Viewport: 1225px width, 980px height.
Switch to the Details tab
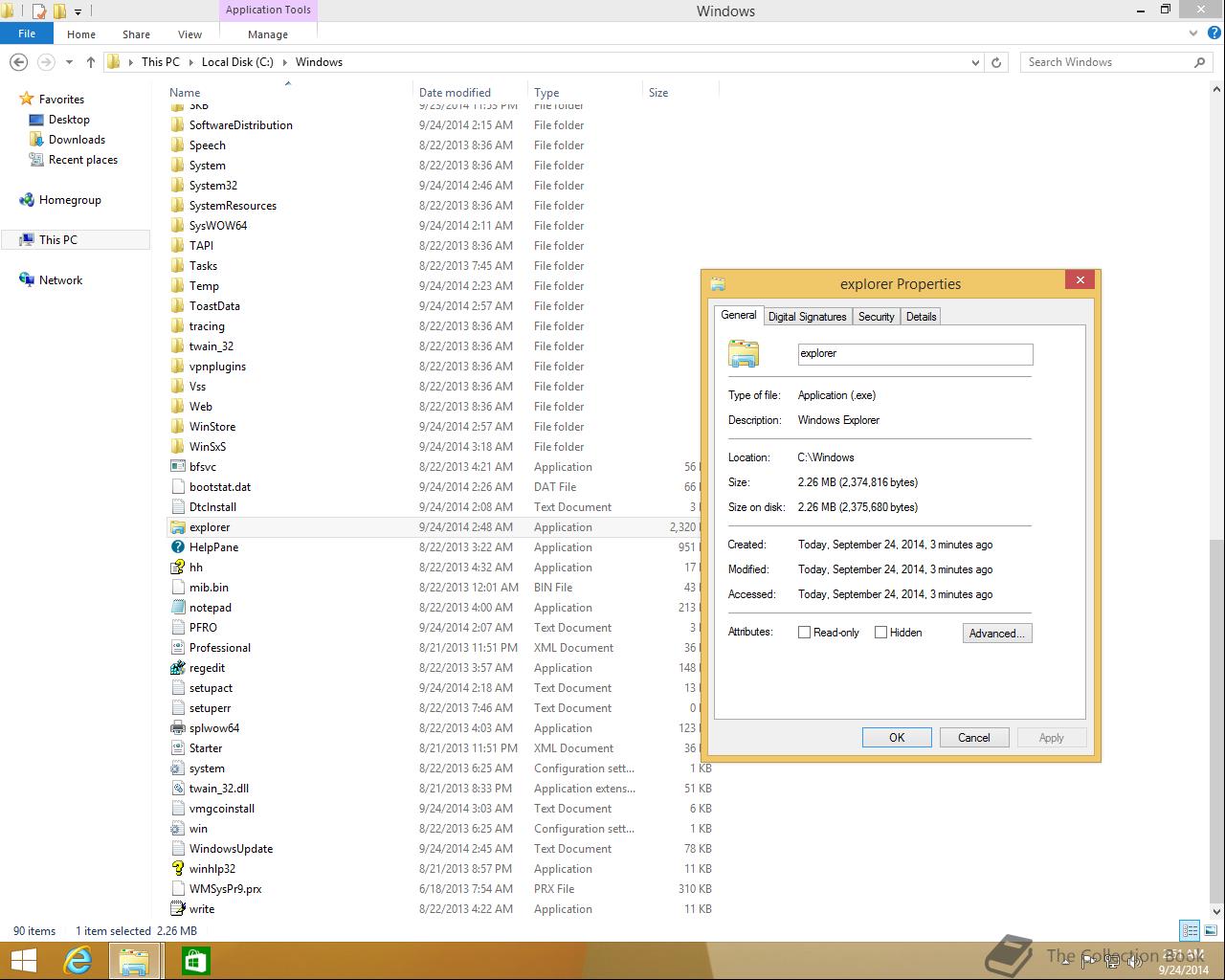pyautogui.click(x=922, y=317)
